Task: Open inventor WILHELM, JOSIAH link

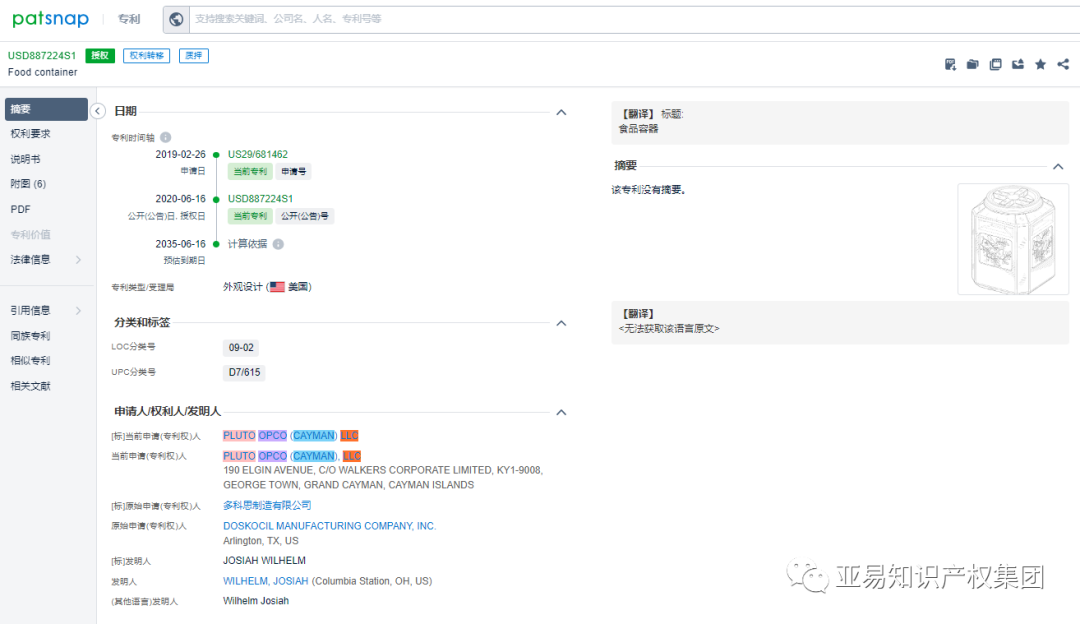Action: click(266, 581)
